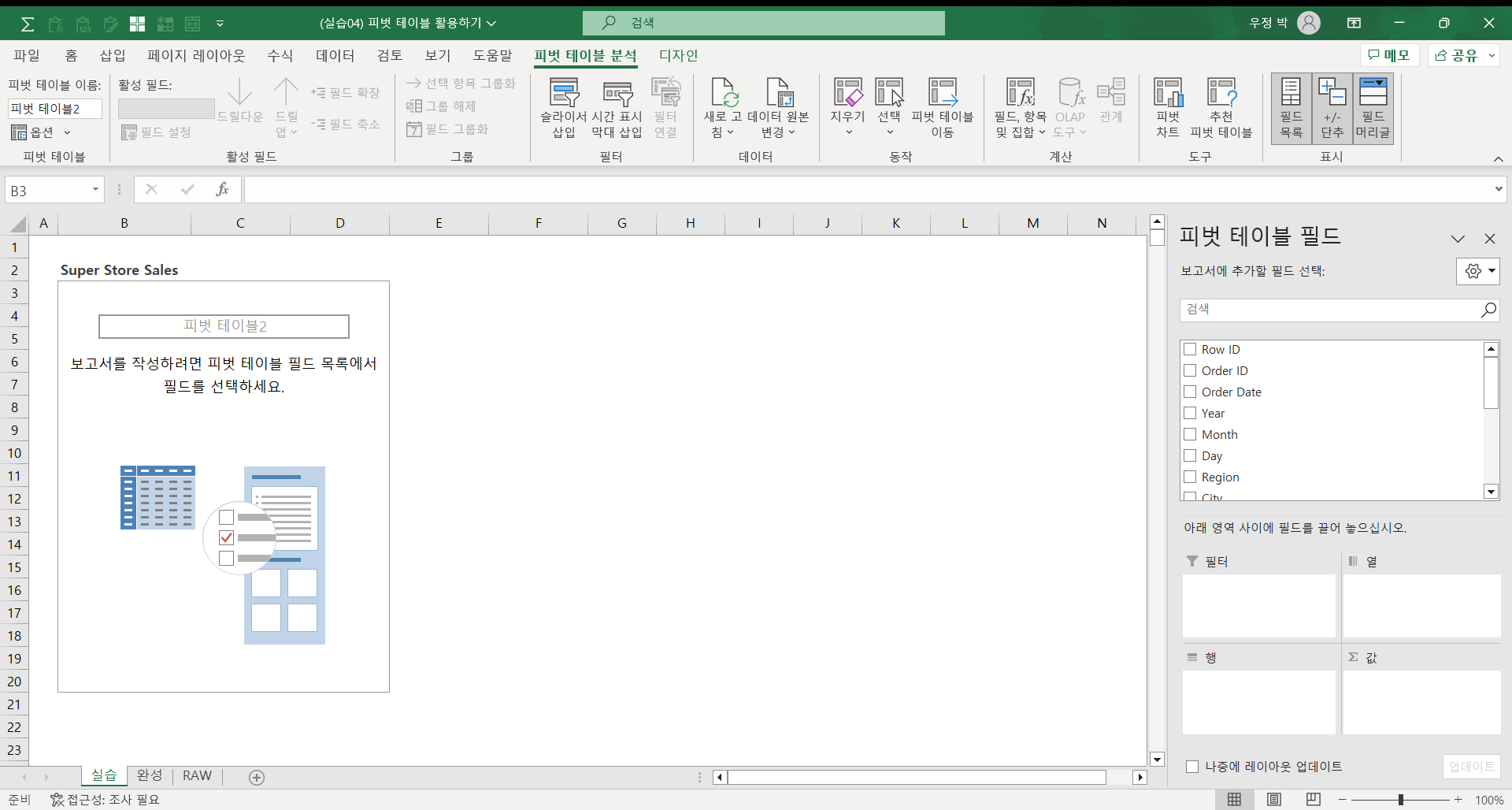
Task: Check the Region field checkbox
Action: click(x=1190, y=477)
